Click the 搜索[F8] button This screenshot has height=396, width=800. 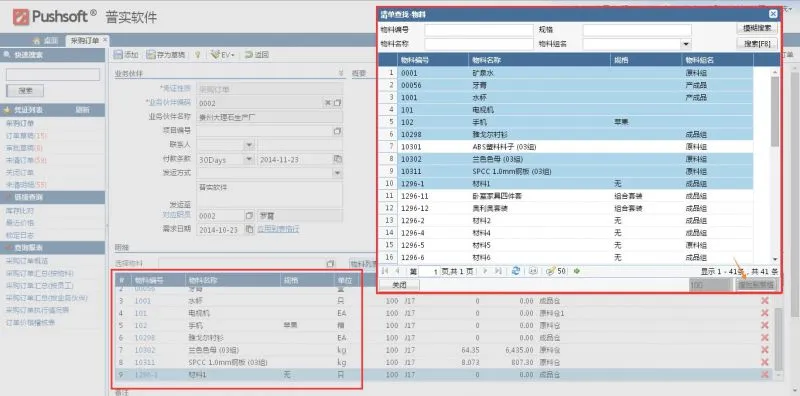tap(757, 43)
